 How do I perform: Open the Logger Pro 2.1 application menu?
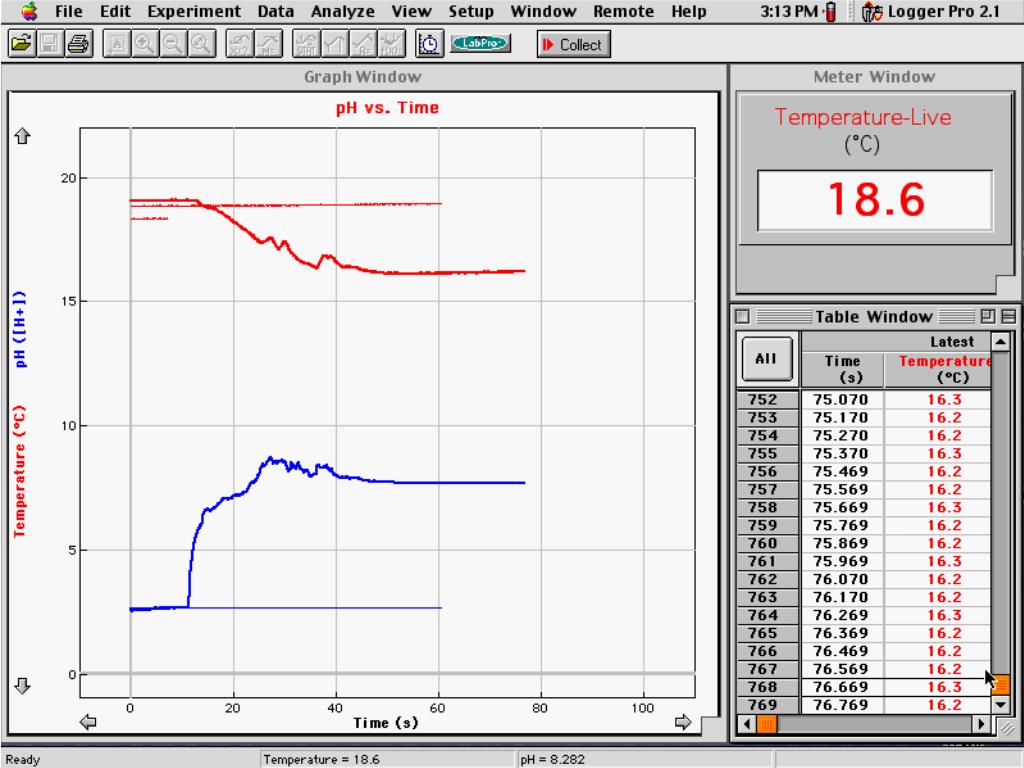[x=931, y=11]
